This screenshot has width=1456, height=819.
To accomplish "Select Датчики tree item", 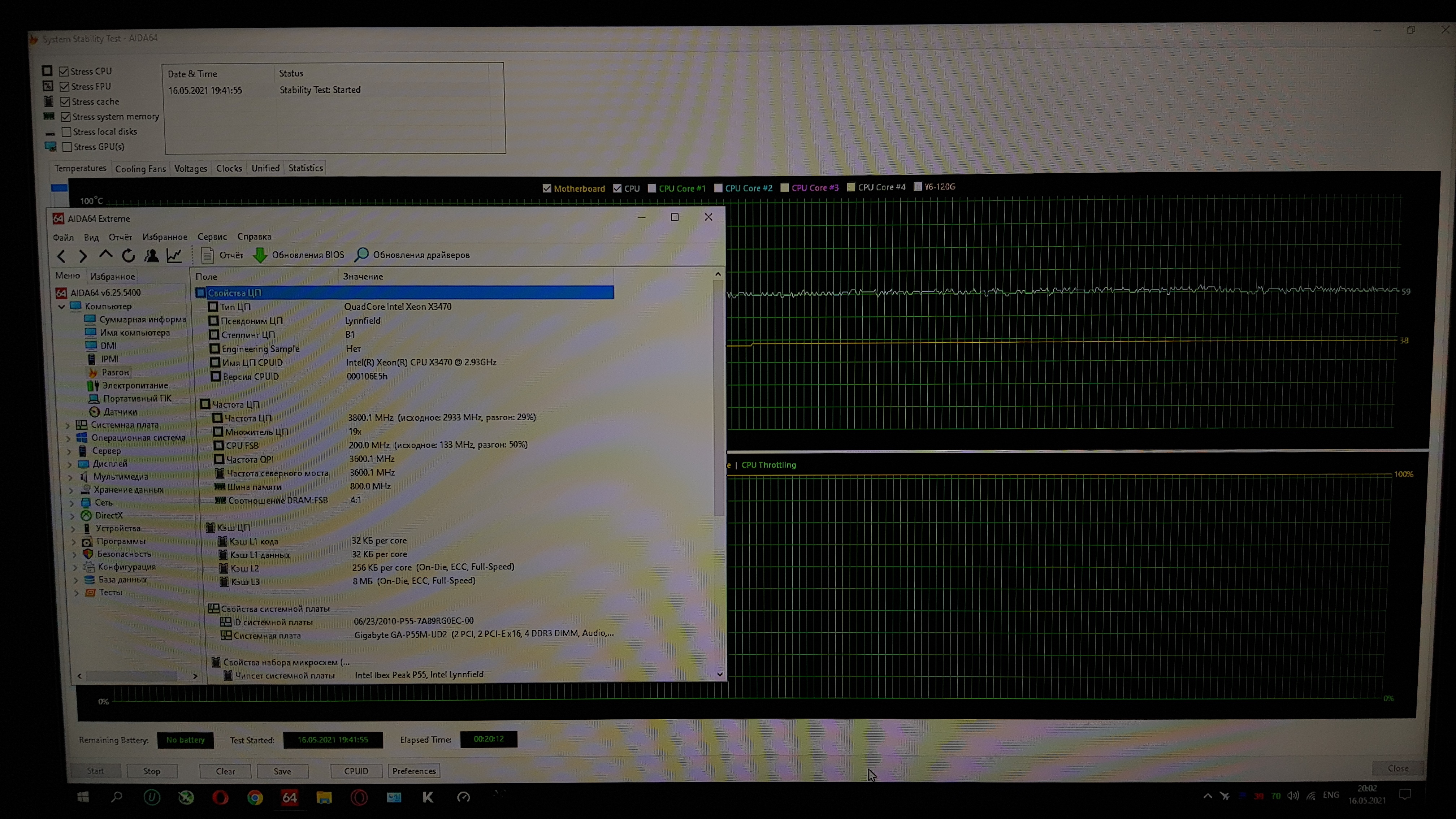I will click(114, 411).
